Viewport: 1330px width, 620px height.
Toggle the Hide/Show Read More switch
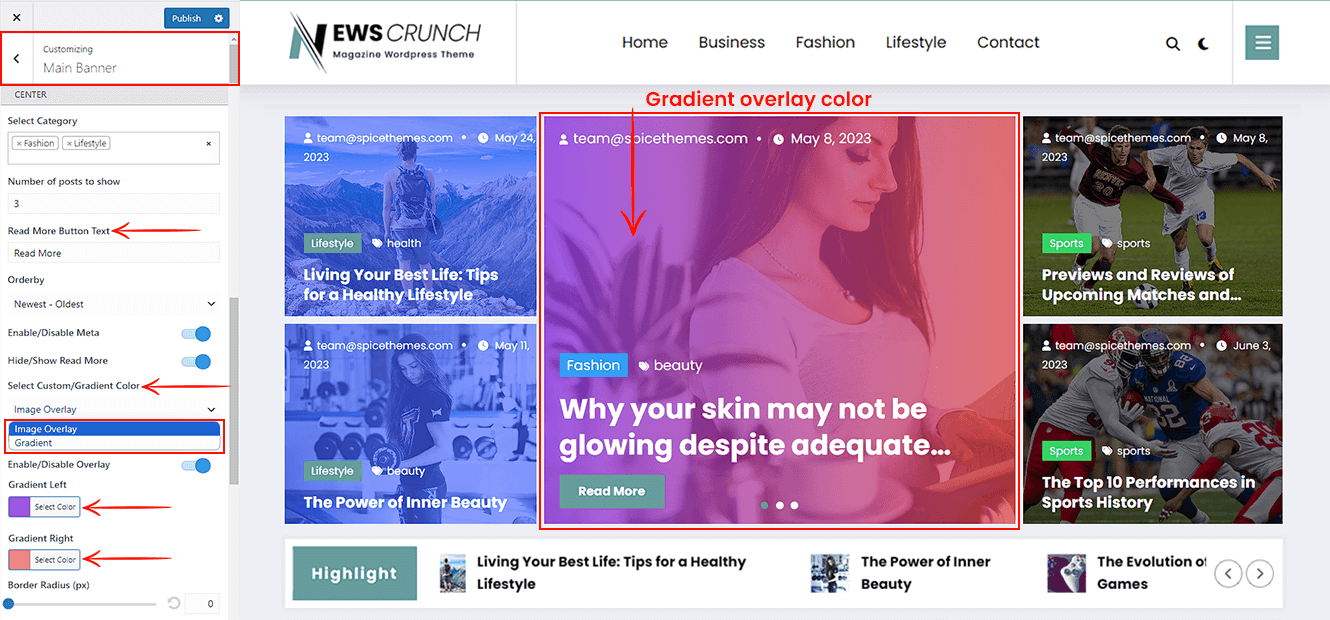click(x=196, y=361)
